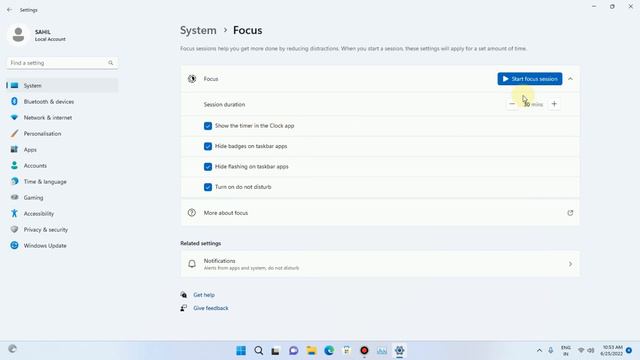This screenshot has height=360, width=640.
Task: Click the weather widget icon on taskbar
Action: coord(13,349)
